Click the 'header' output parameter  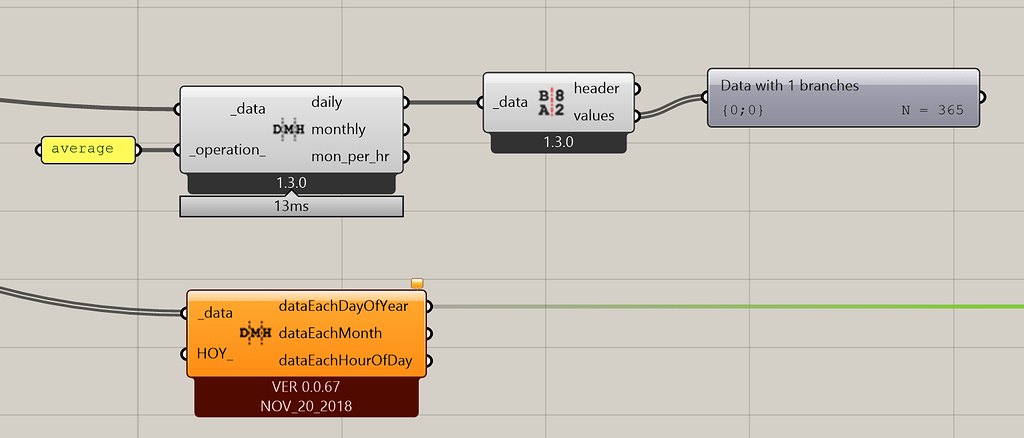pyautogui.click(x=596, y=88)
